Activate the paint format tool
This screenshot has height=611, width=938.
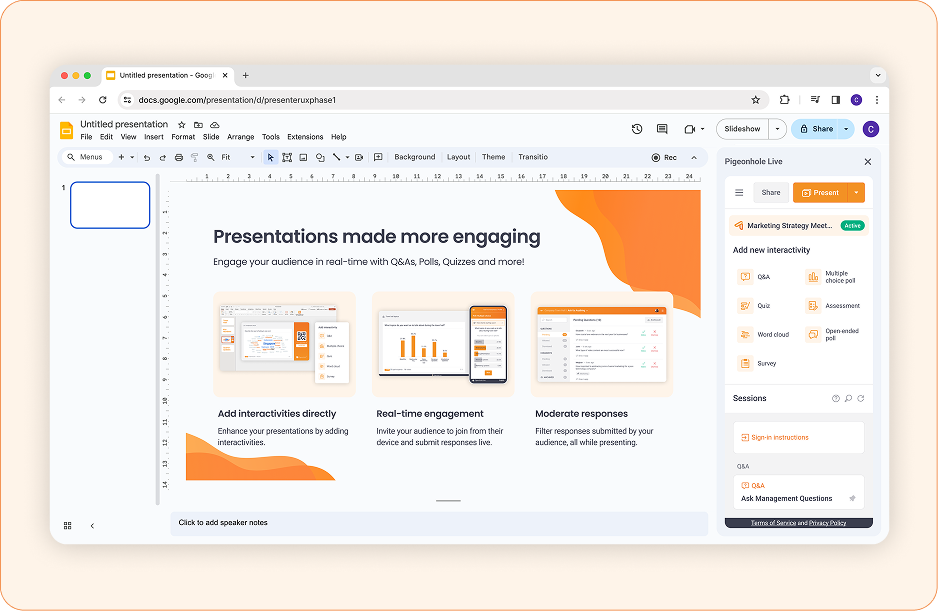[194, 157]
